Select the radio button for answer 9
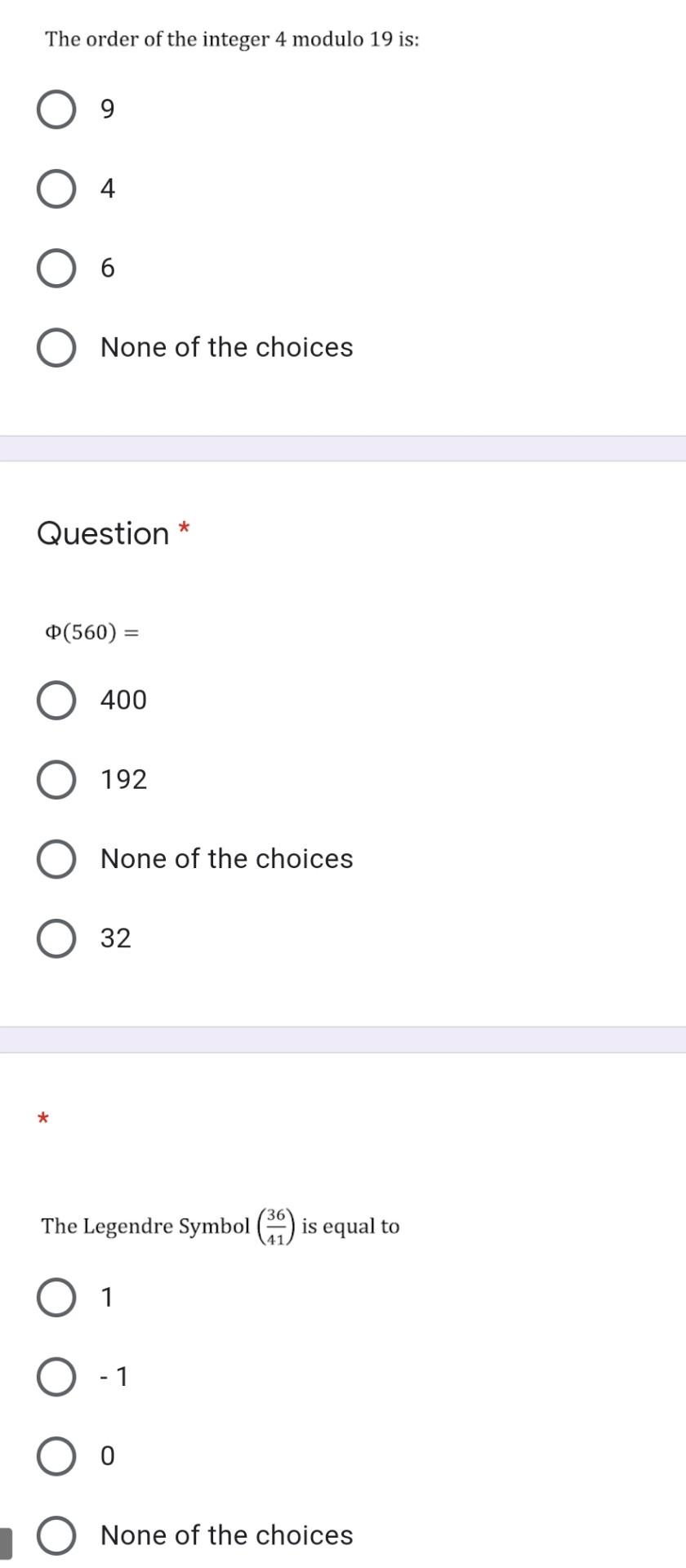Image resolution: width=686 pixels, height=1568 pixels. (55, 109)
